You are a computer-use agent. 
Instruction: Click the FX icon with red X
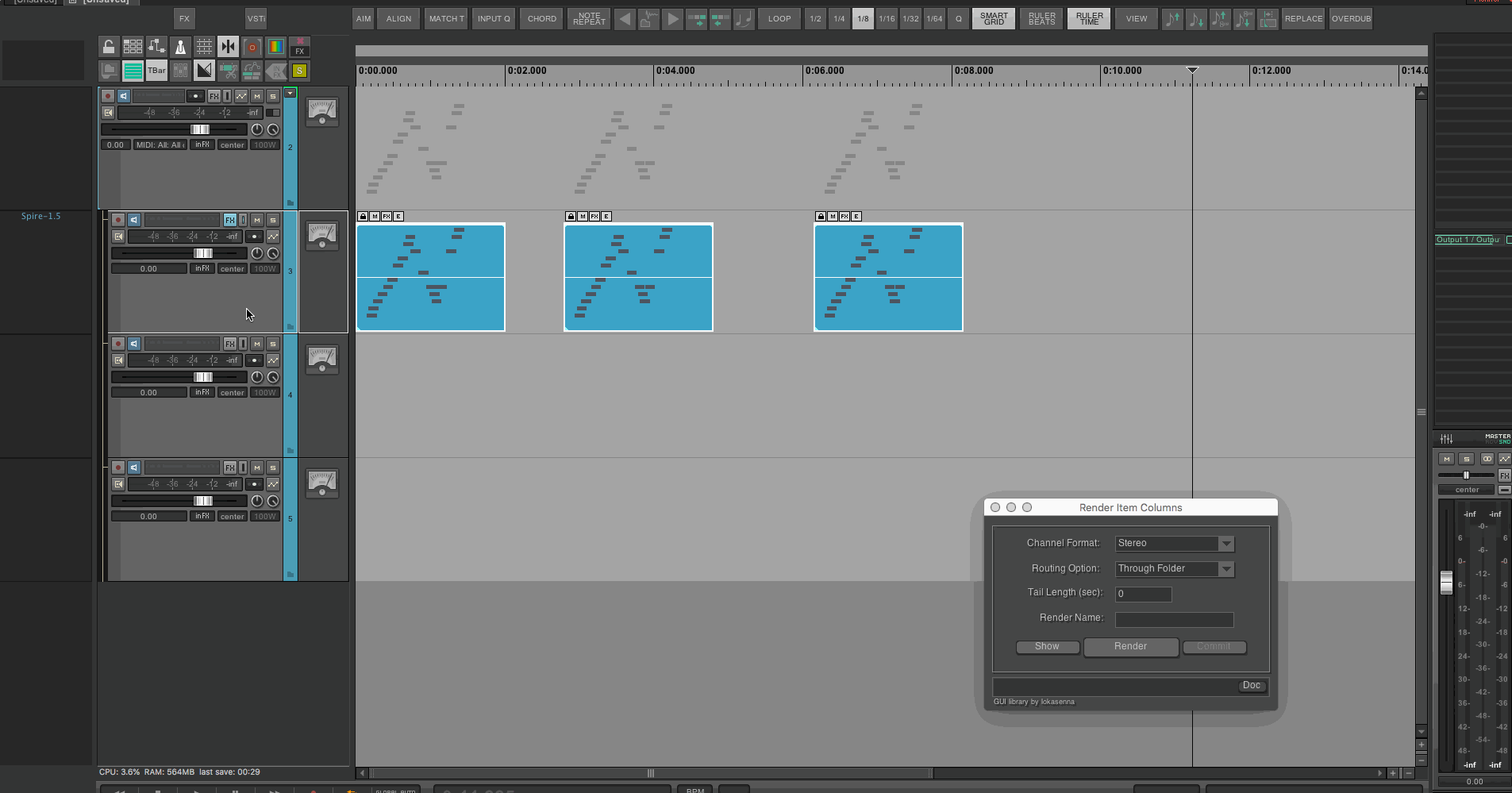click(x=299, y=47)
